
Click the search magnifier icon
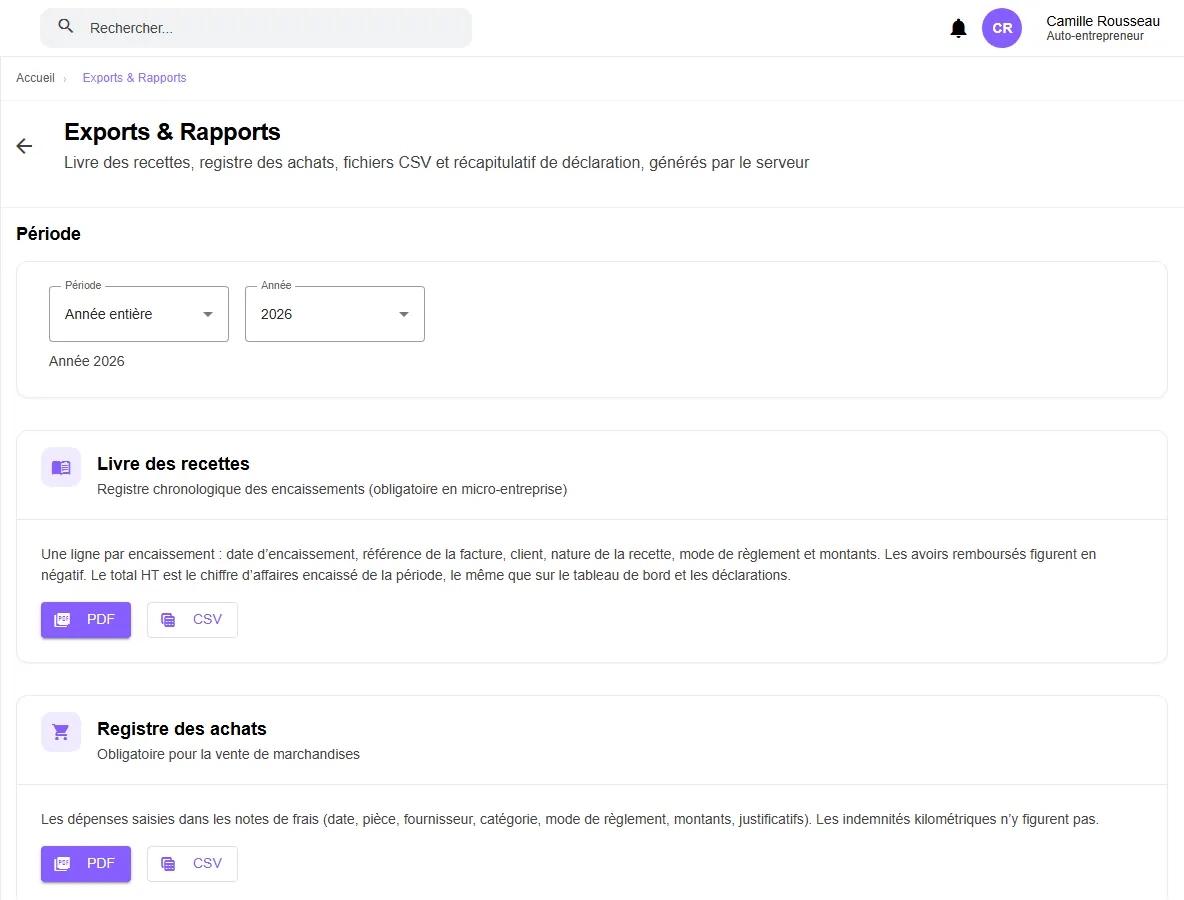point(66,26)
